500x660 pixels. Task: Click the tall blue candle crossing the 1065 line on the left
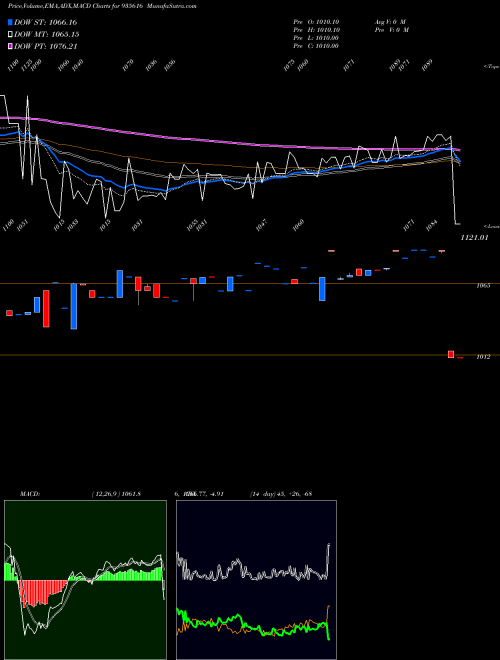click(74, 306)
